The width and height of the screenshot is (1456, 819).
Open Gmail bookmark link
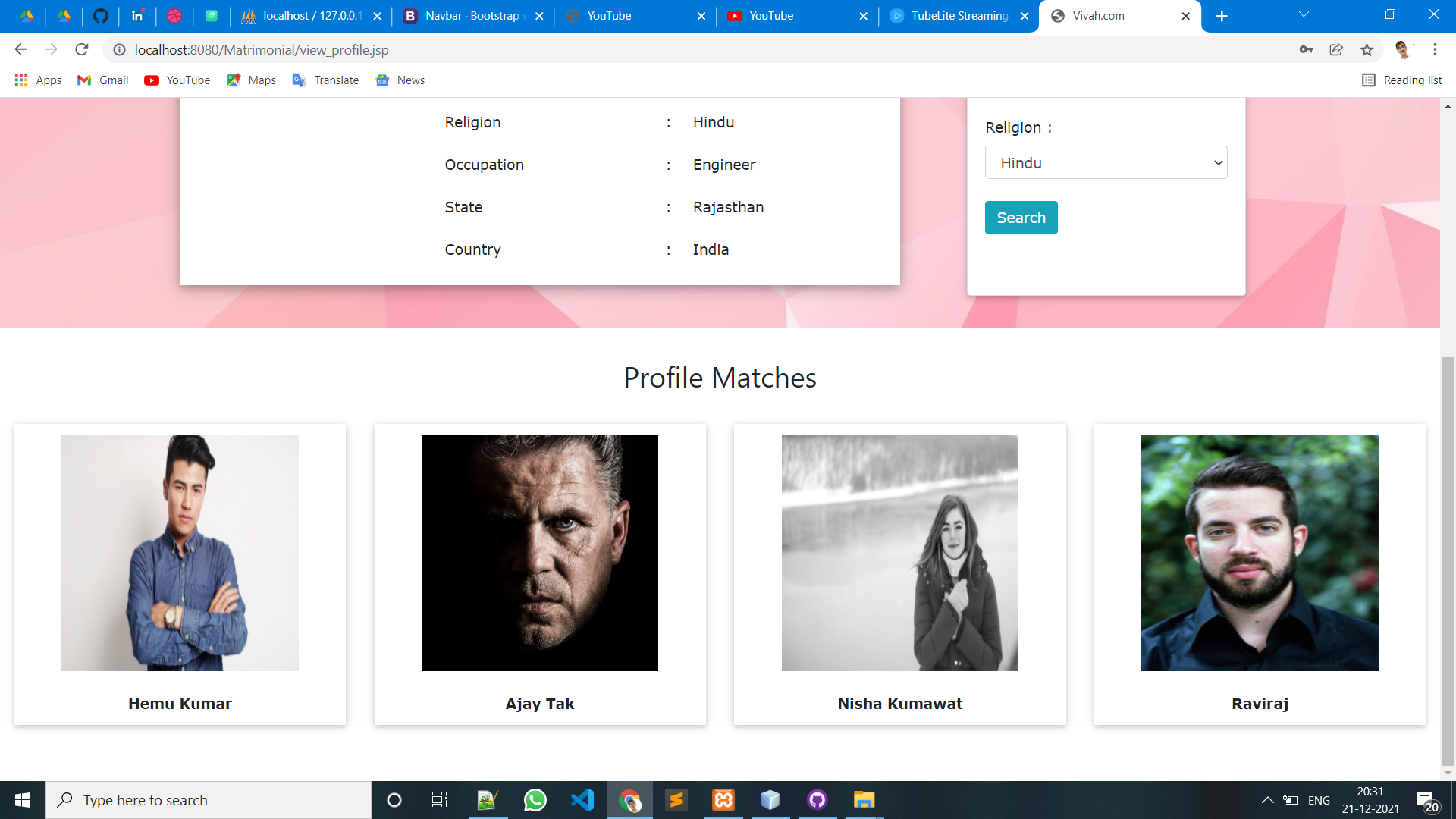coord(104,80)
